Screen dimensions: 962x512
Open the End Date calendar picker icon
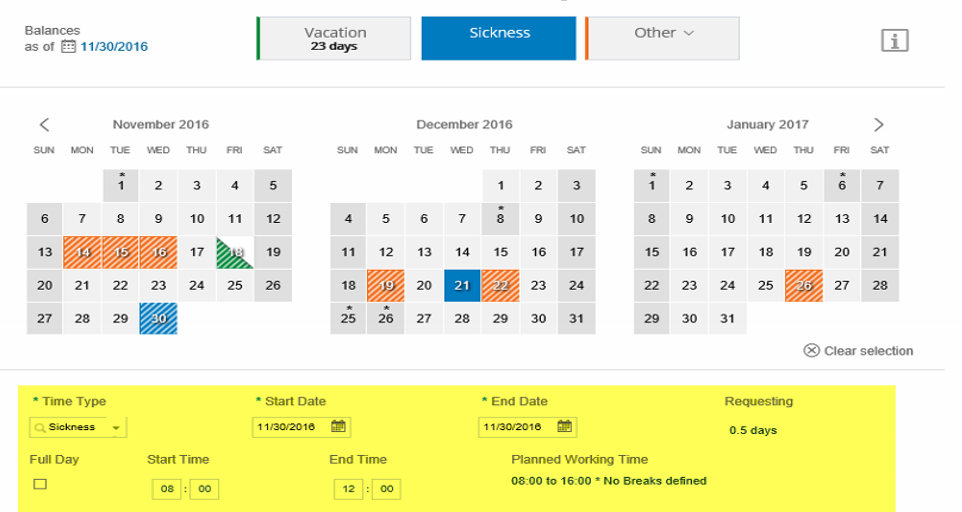pos(564,426)
